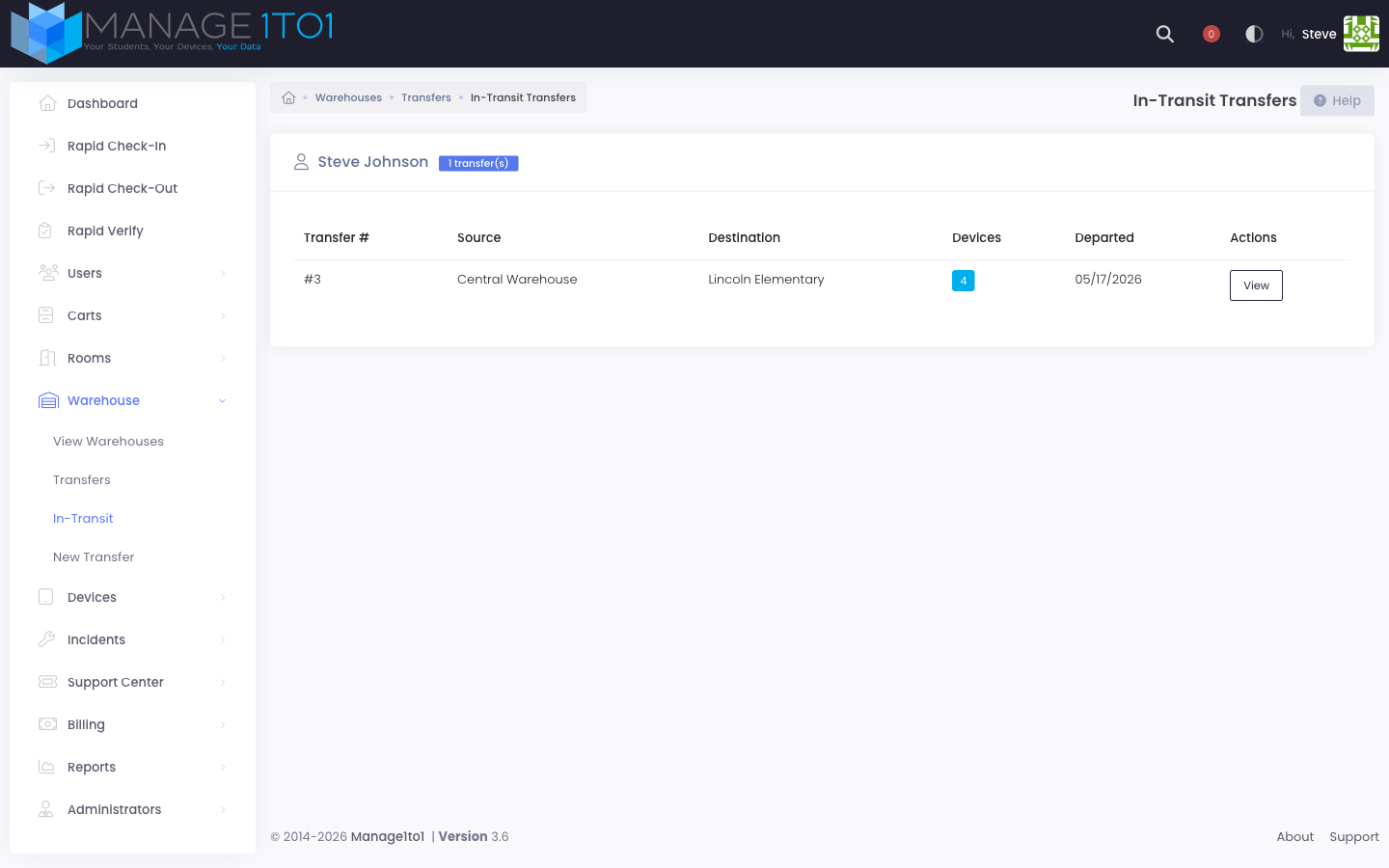Select View Warehouses submenu item
This screenshot has height=868, width=1389.
[108, 441]
